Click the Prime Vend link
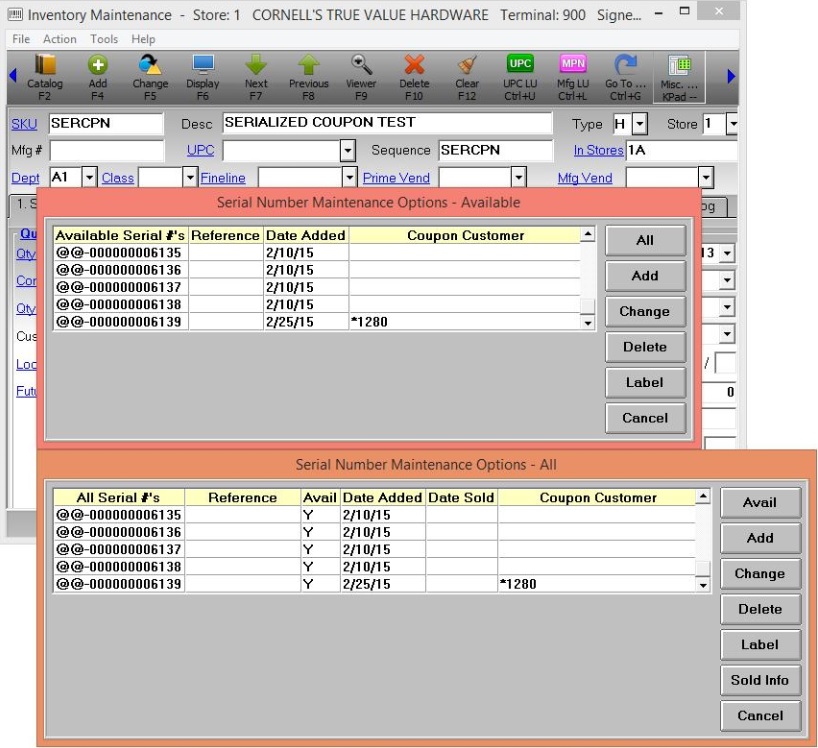This screenshot has width=818, height=748. (396, 178)
